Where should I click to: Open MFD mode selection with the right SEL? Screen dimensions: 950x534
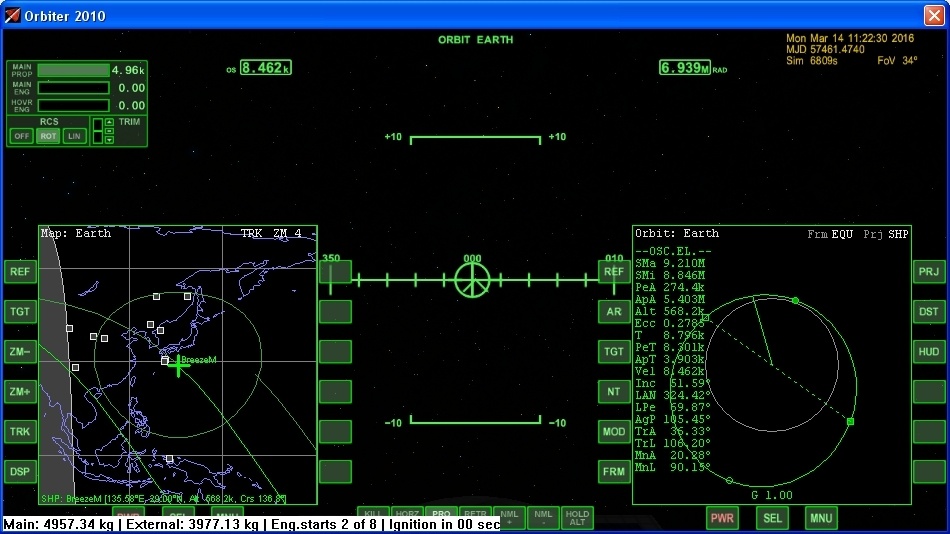772,518
